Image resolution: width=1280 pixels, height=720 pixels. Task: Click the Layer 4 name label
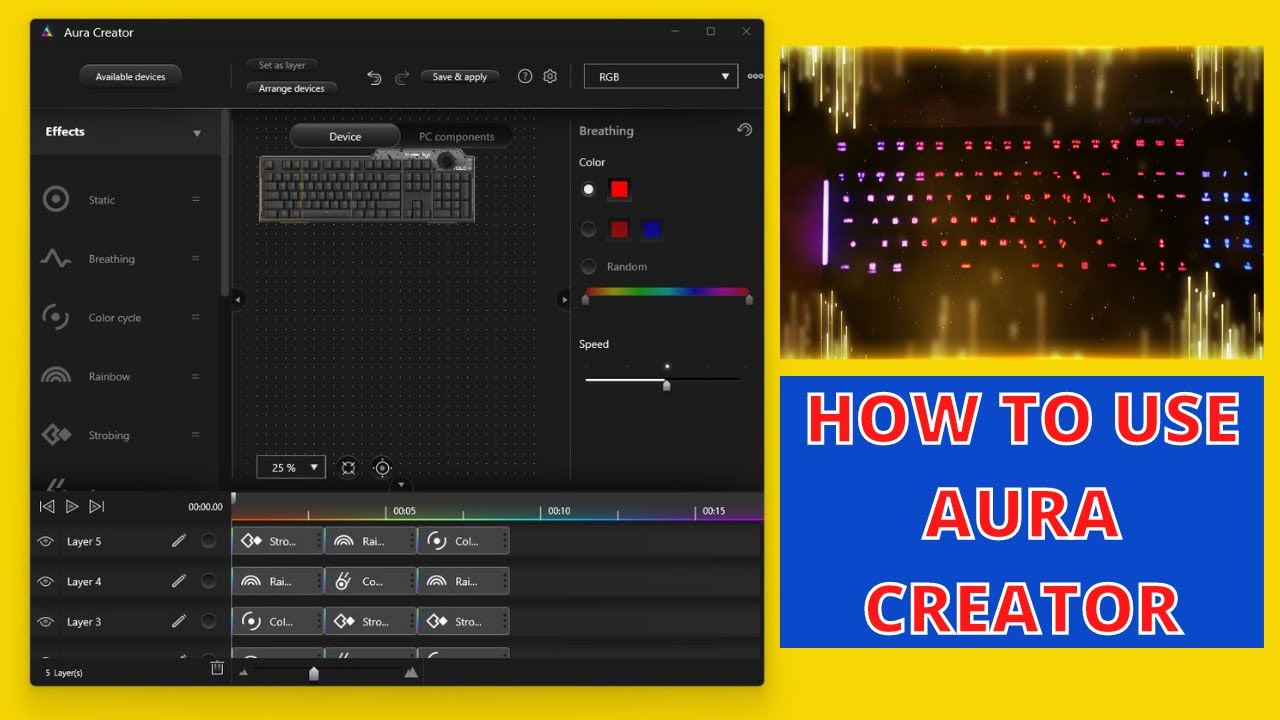[x=84, y=581]
